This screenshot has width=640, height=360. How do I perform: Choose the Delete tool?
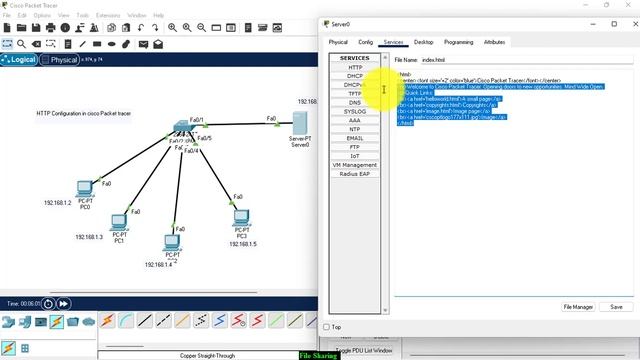tap(36, 44)
